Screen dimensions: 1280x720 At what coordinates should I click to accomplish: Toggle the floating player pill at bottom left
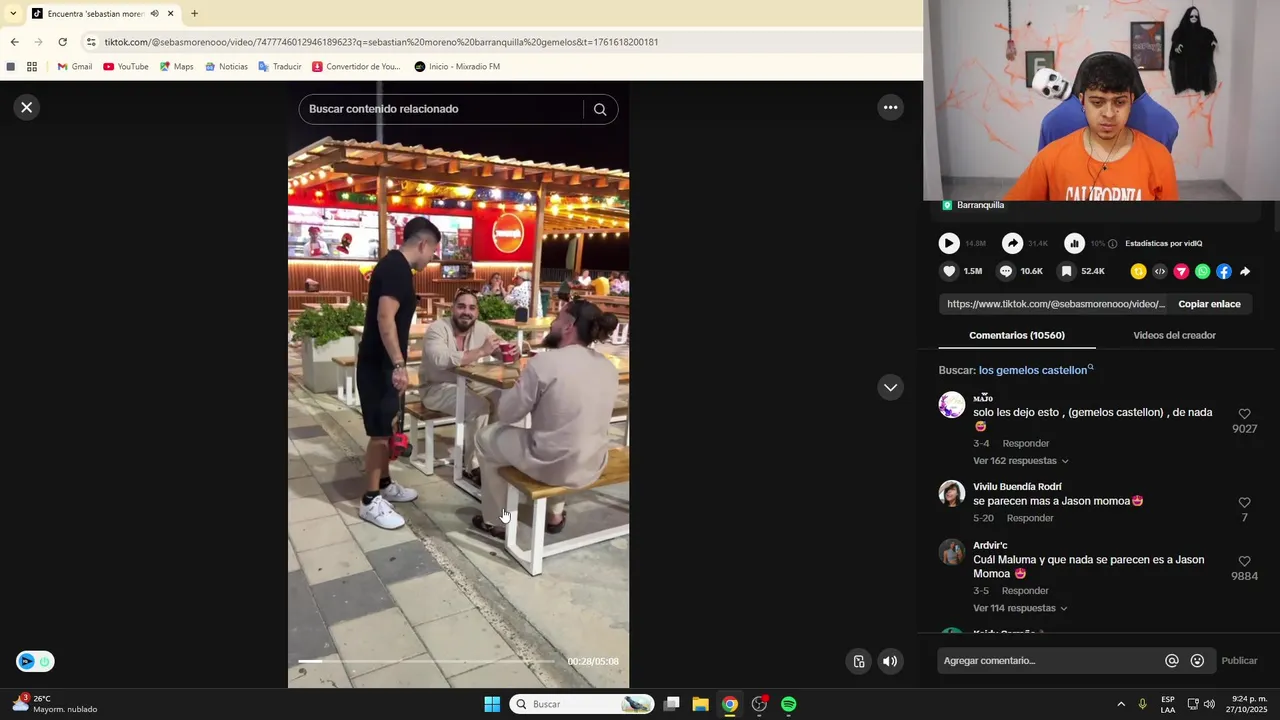coord(35,661)
